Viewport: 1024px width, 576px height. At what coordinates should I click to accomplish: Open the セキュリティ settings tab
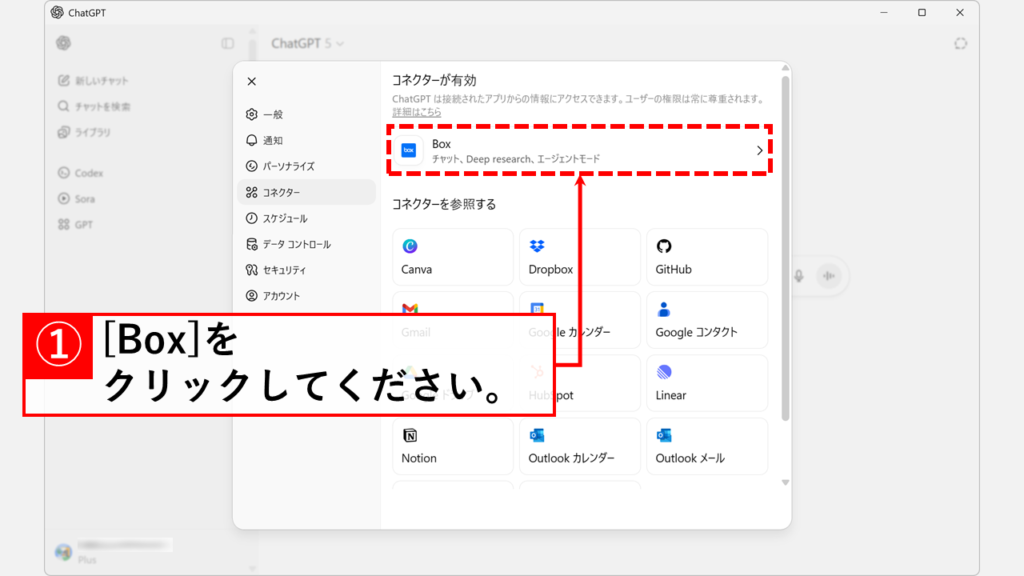(x=306, y=270)
